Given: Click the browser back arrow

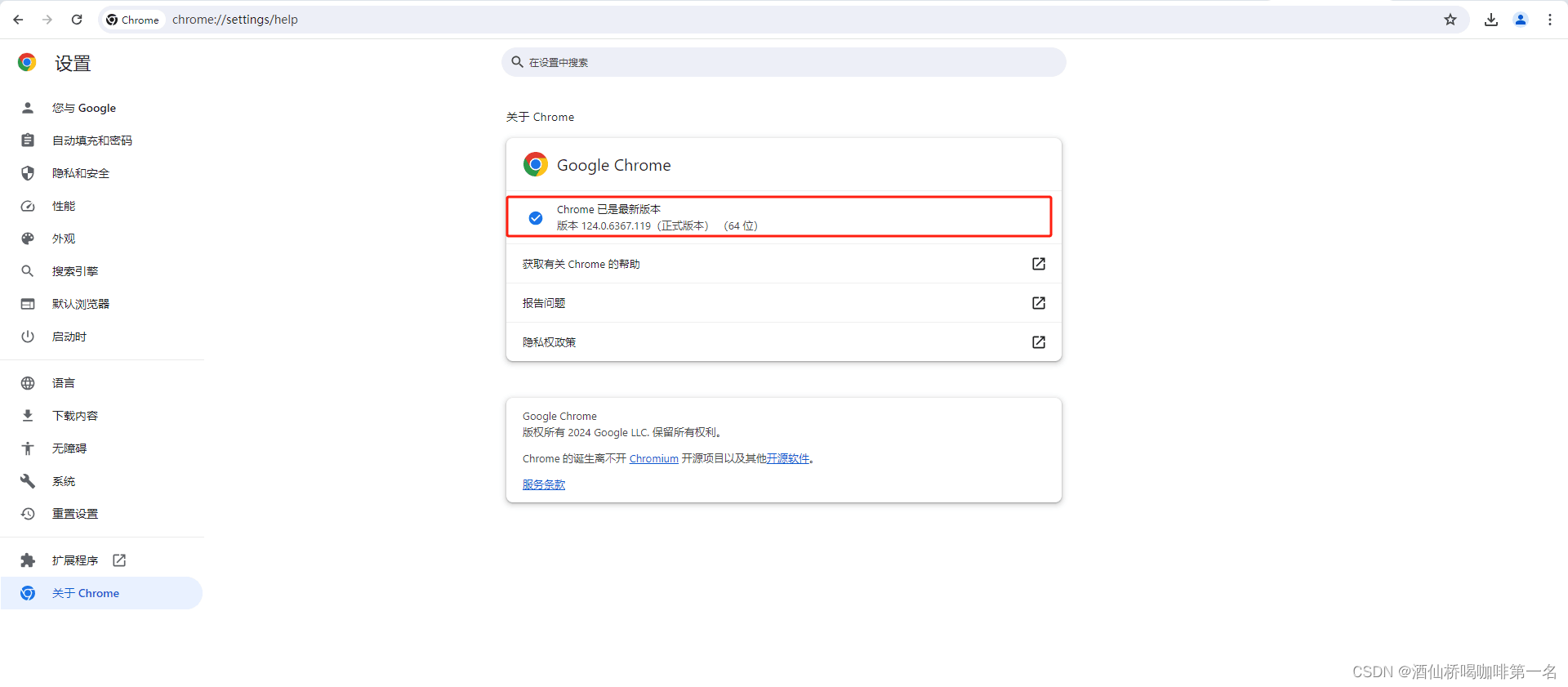Looking at the screenshot, I should click(x=18, y=20).
